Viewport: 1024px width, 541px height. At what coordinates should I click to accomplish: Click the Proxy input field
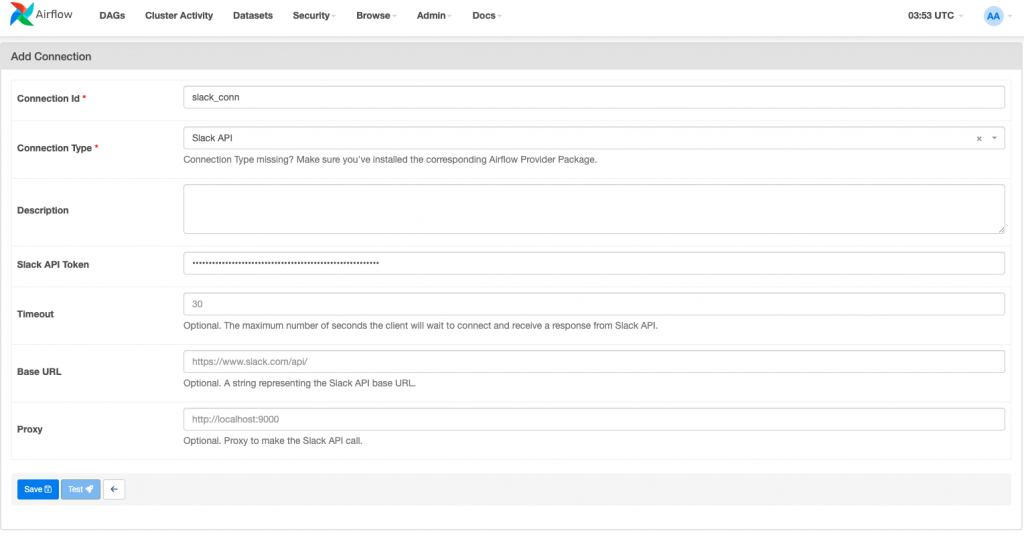point(594,419)
